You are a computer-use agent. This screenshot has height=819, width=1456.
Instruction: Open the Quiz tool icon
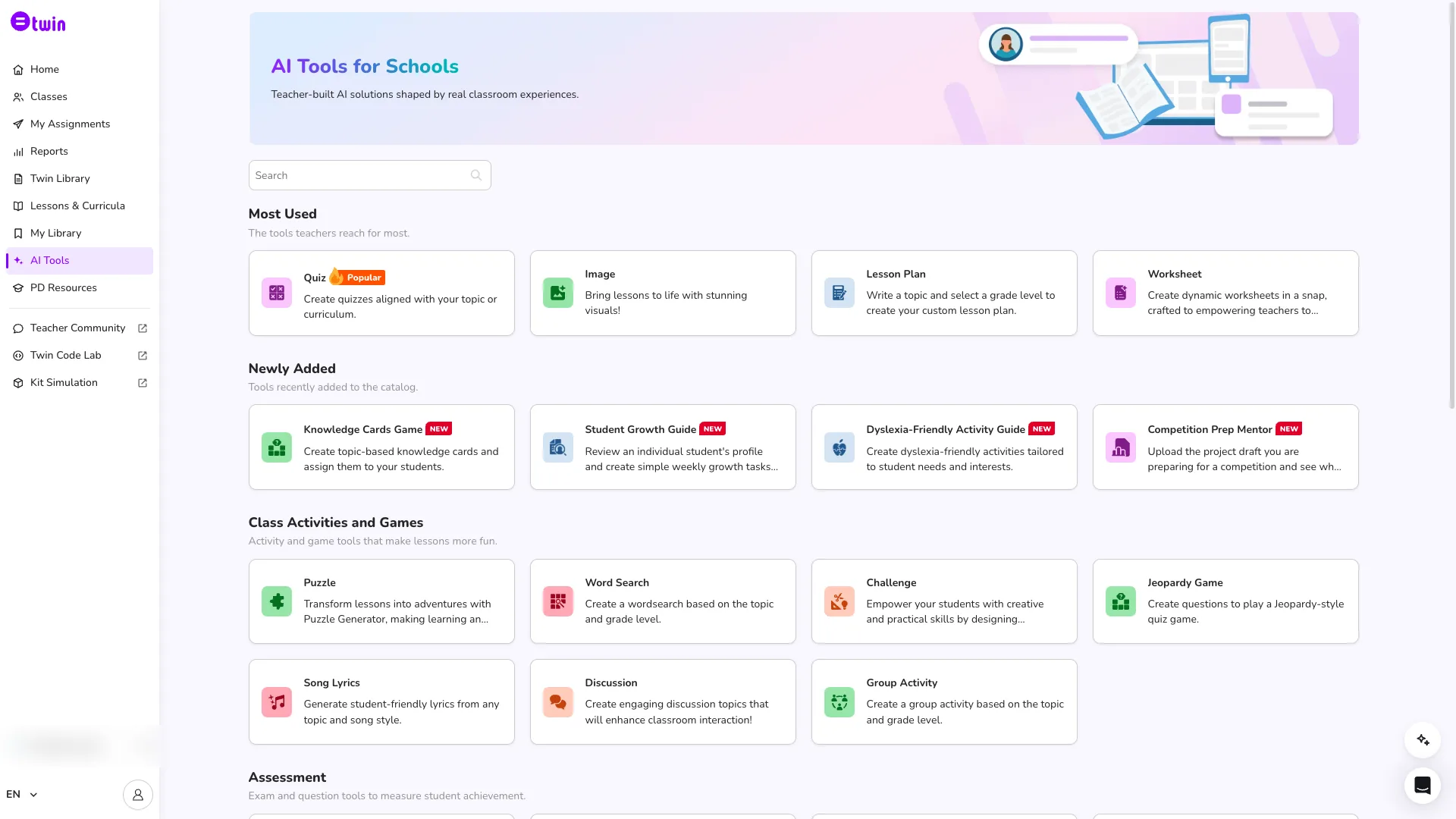click(x=277, y=293)
